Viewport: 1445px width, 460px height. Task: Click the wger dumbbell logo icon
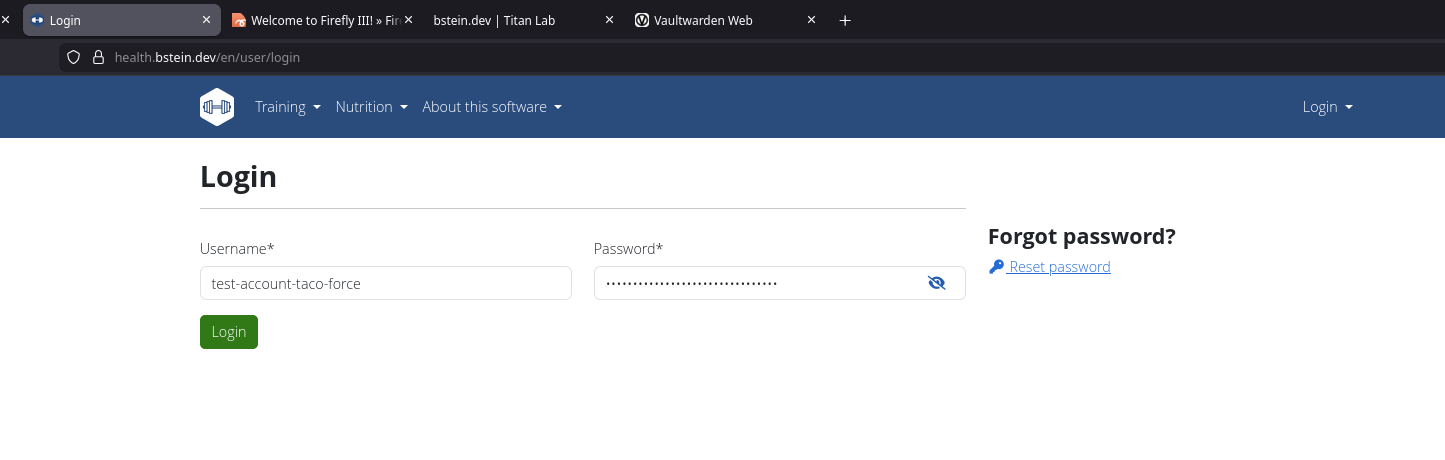pyautogui.click(x=217, y=107)
